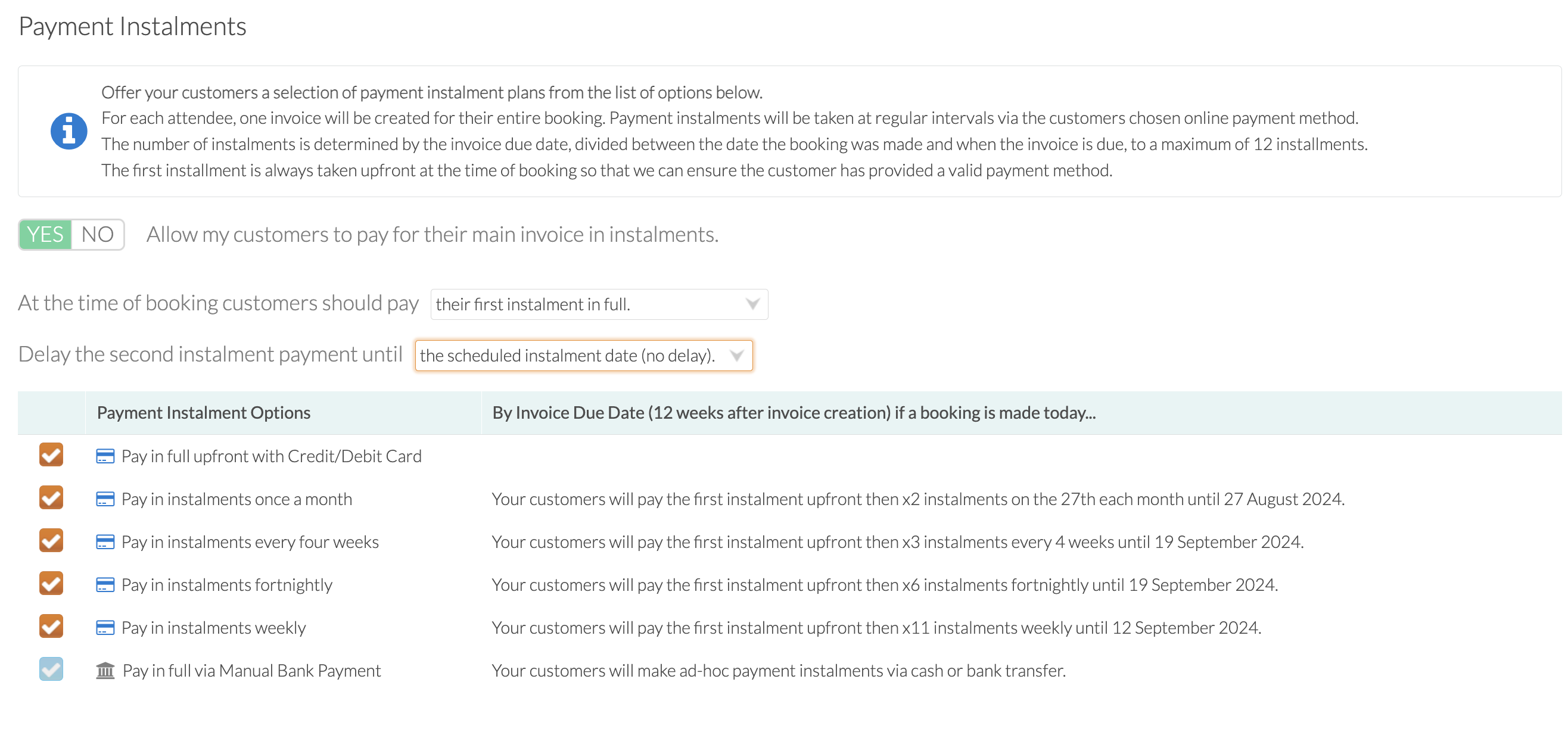Click 'Pay in instalments weekly' label
This screenshot has width=1568, height=735.
point(214,628)
